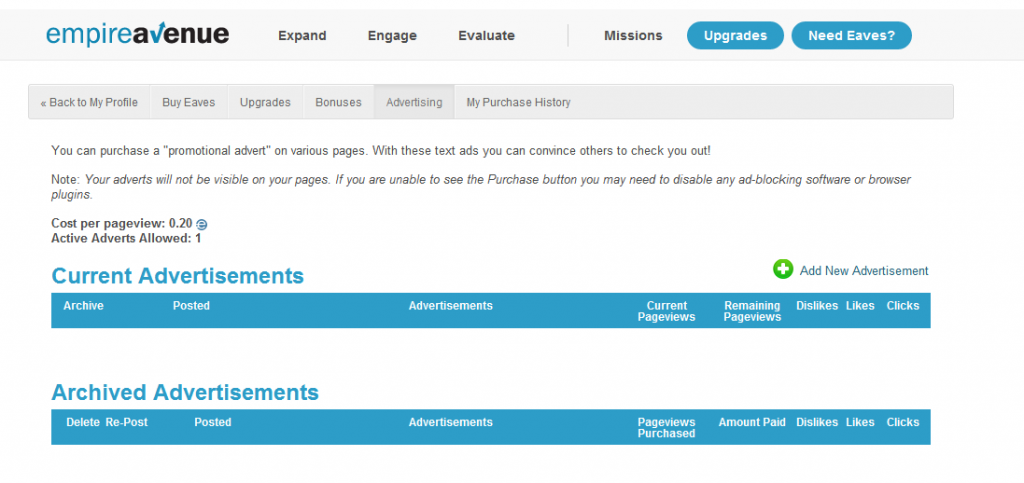This screenshot has height=483, width=1024.
Task: Click the Cost per pageview: 0.20 text
Action: click(x=122, y=224)
